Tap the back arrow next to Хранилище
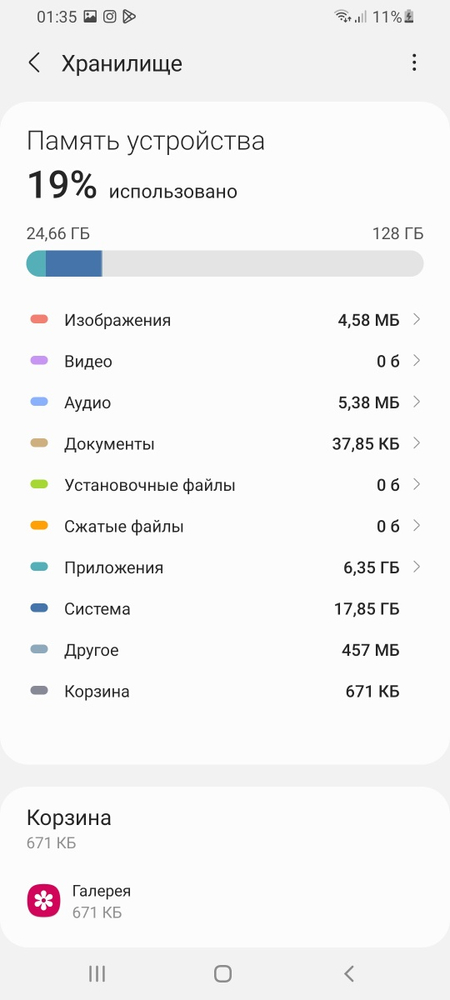 (34, 63)
